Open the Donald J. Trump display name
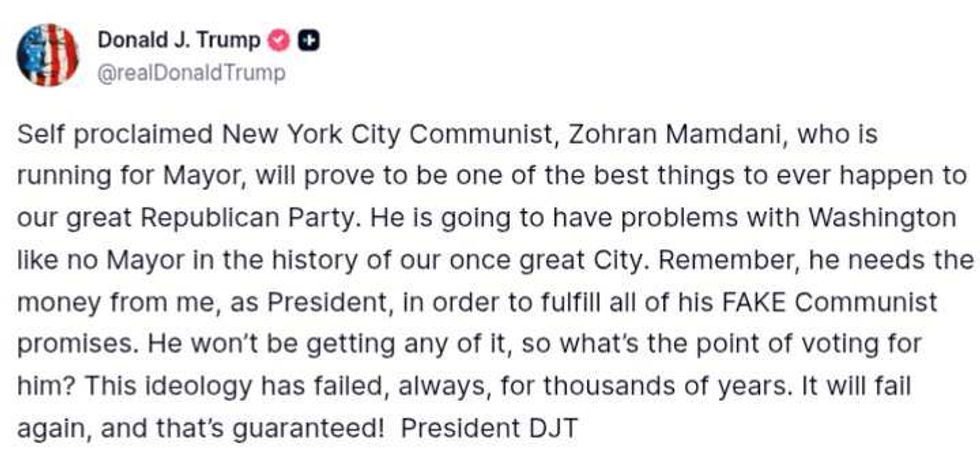 [x=179, y=41]
